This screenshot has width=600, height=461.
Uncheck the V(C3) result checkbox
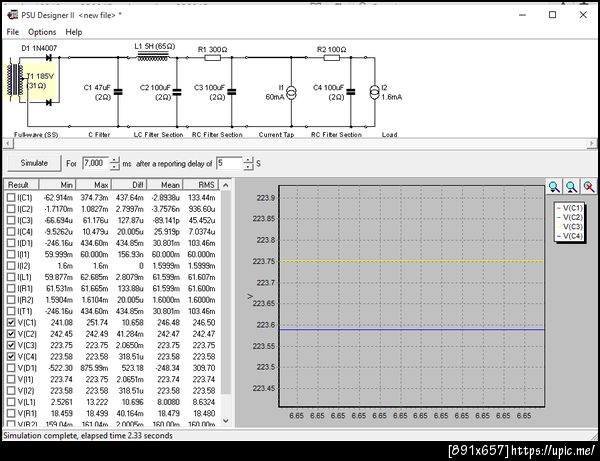[x=11, y=345]
